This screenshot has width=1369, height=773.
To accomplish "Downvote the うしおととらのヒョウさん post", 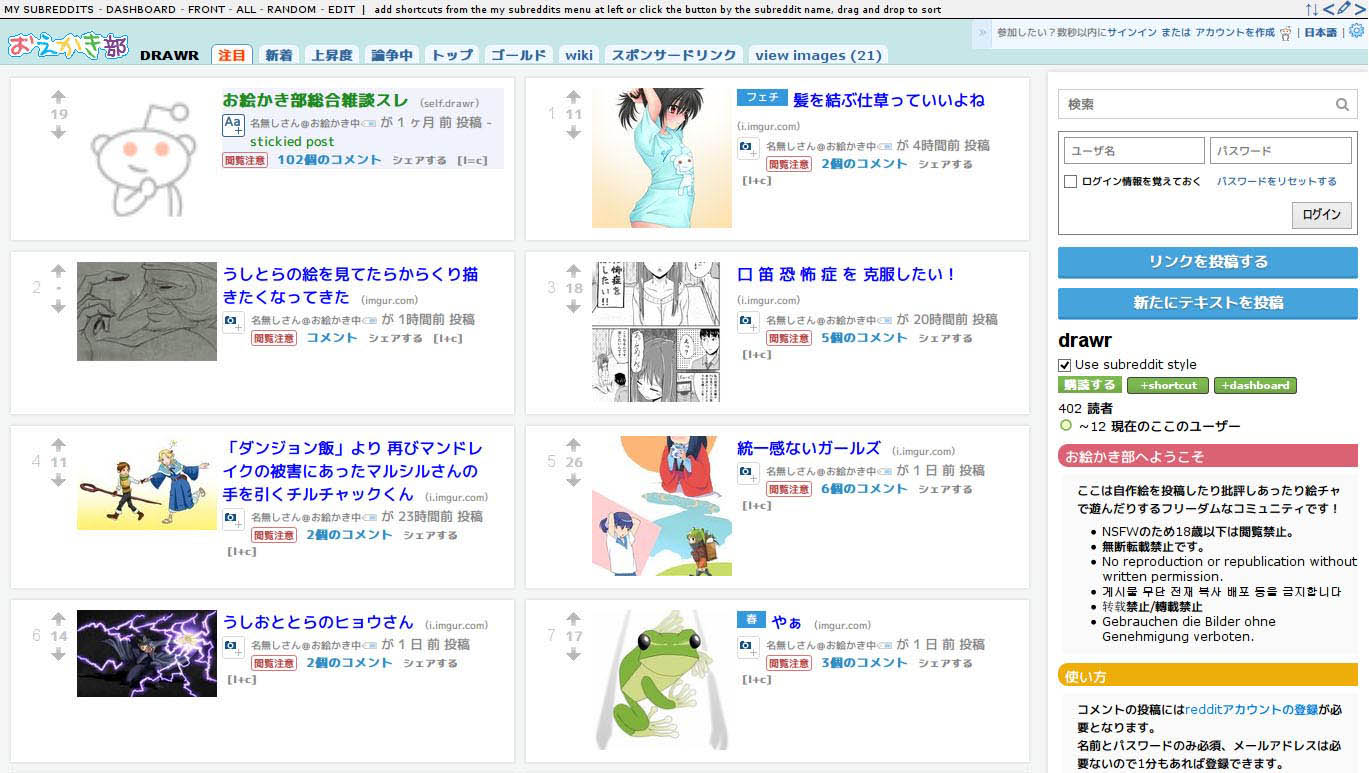I will (58, 655).
